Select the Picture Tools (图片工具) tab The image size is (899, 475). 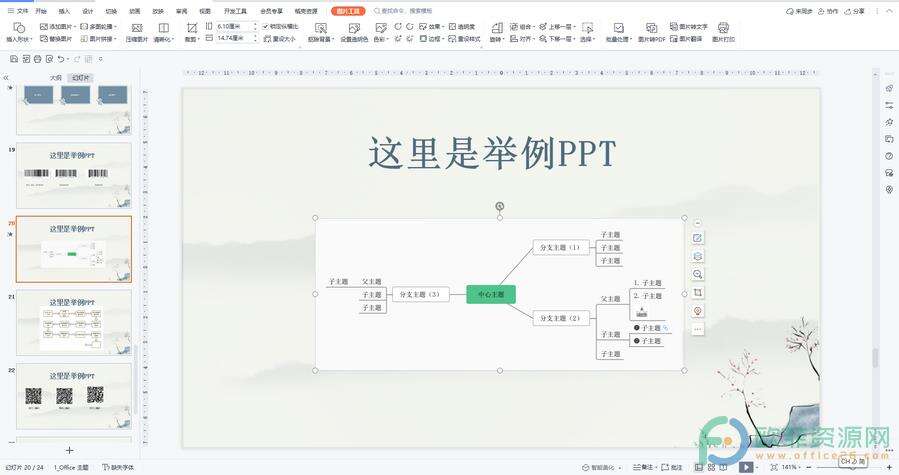tap(348, 11)
